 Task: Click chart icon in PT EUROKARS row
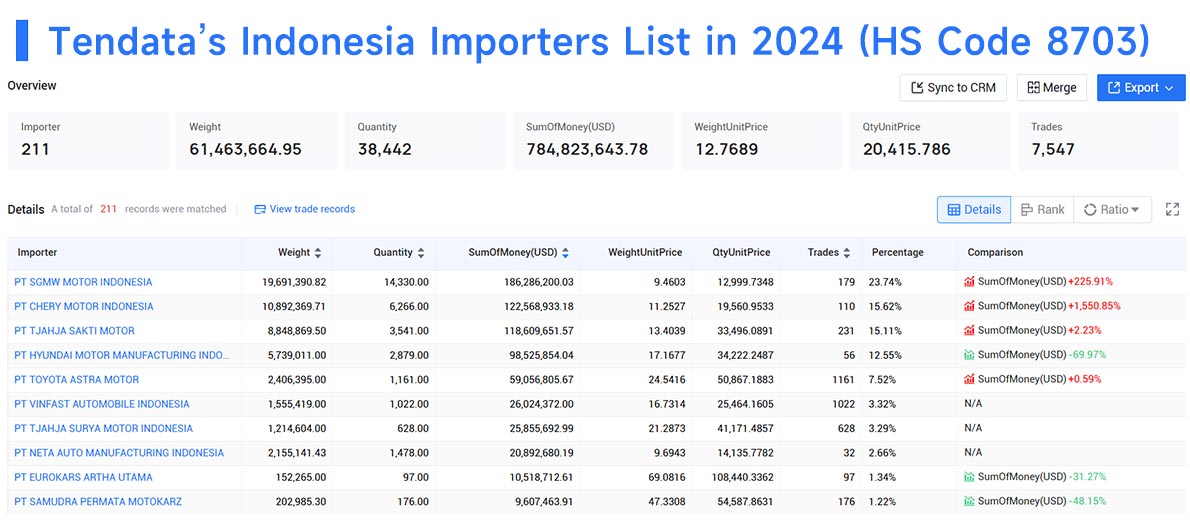click(x=969, y=477)
